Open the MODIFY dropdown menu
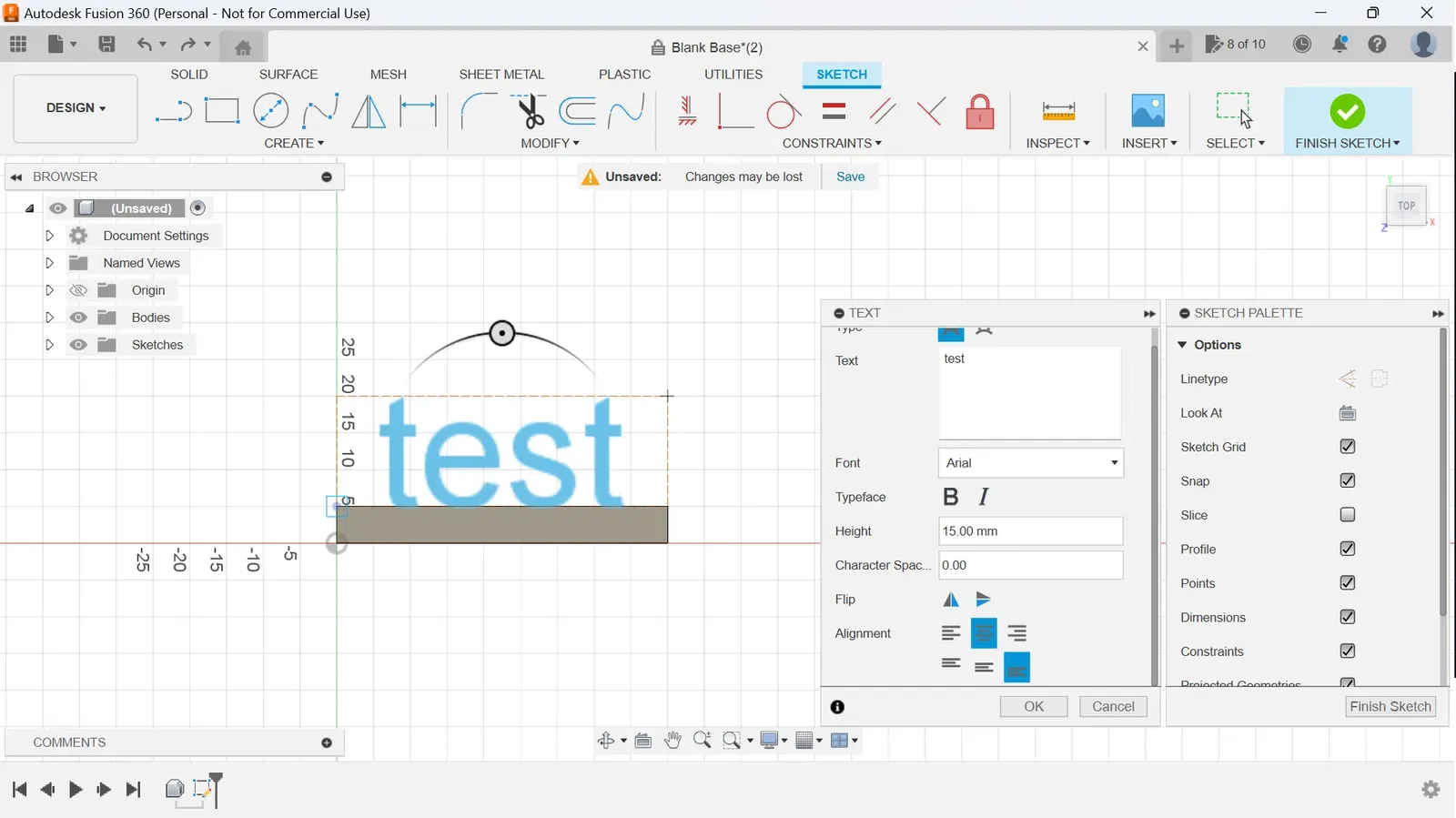This screenshot has width=1456, height=818. click(550, 144)
